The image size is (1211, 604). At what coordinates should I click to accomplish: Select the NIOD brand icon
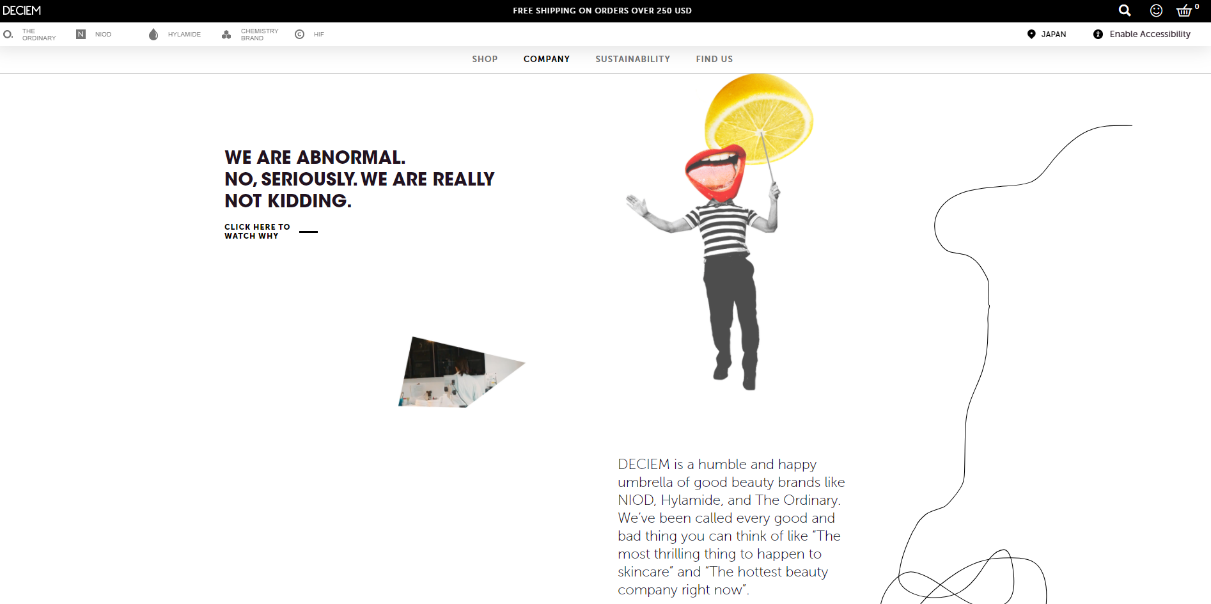point(81,34)
